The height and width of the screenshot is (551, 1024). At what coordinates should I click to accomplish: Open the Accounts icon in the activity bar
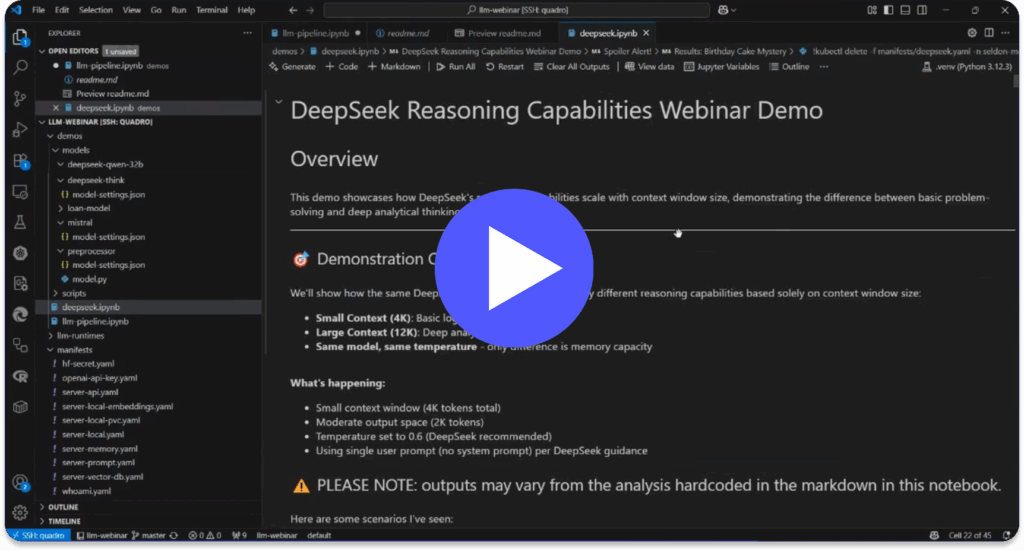coord(20,482)
